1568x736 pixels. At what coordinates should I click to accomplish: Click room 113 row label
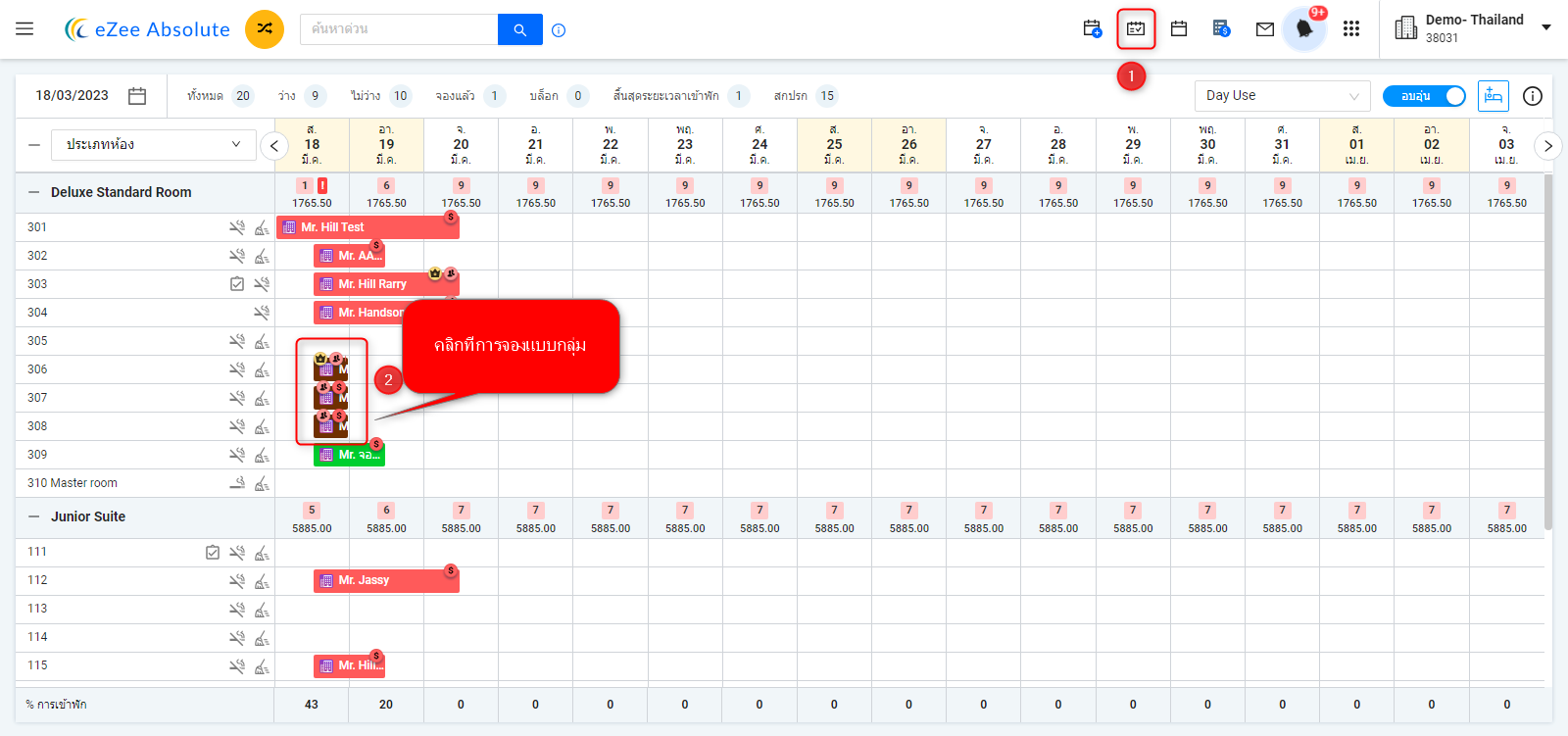(x=37, y=610)
